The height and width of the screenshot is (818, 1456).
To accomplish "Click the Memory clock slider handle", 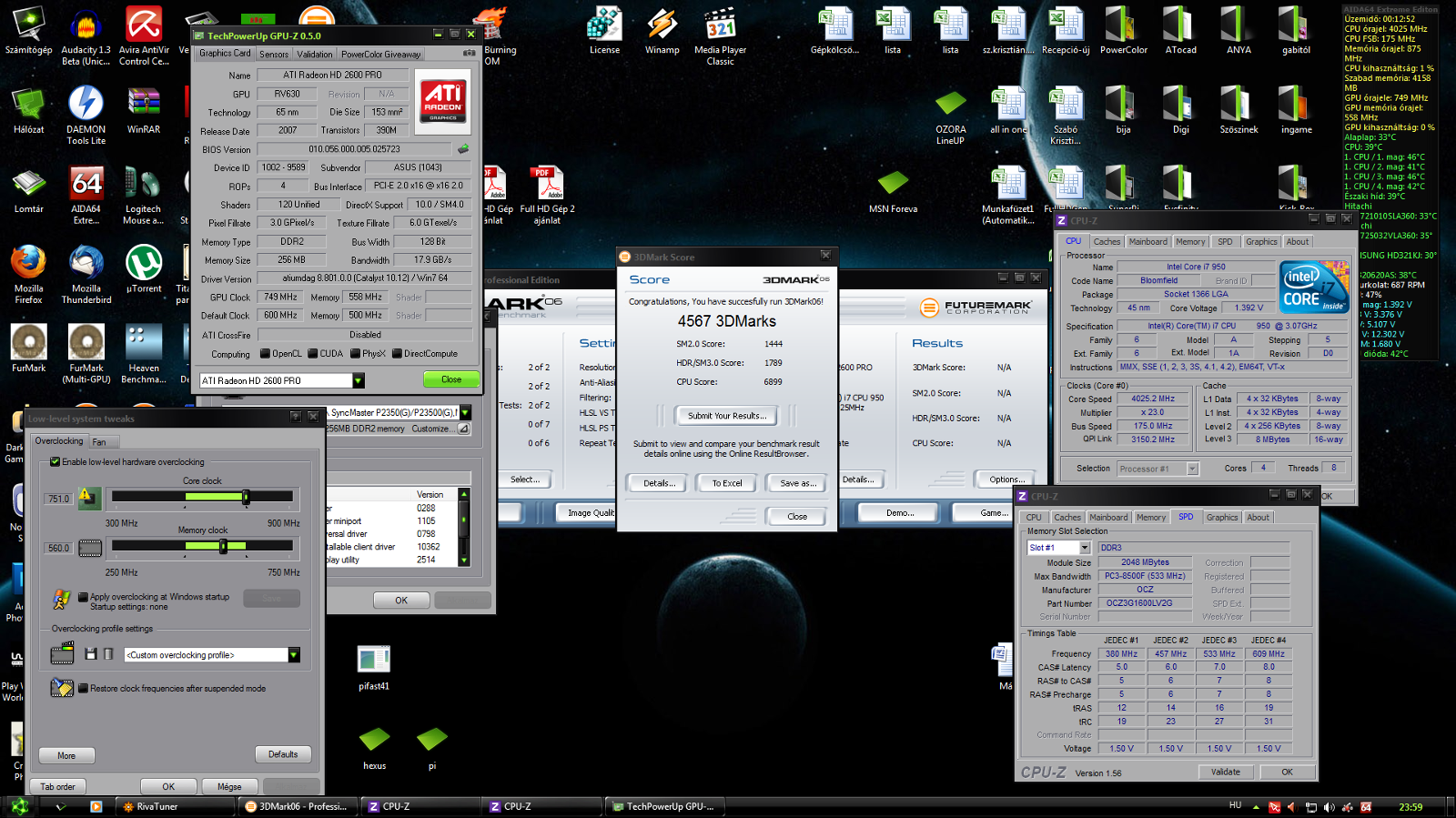I will [223, 546].
